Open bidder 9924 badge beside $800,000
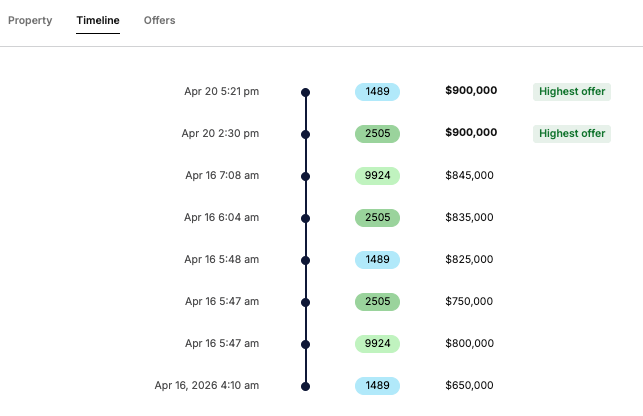The height and width of the screenshot is (416, 643). click(377, 344)
